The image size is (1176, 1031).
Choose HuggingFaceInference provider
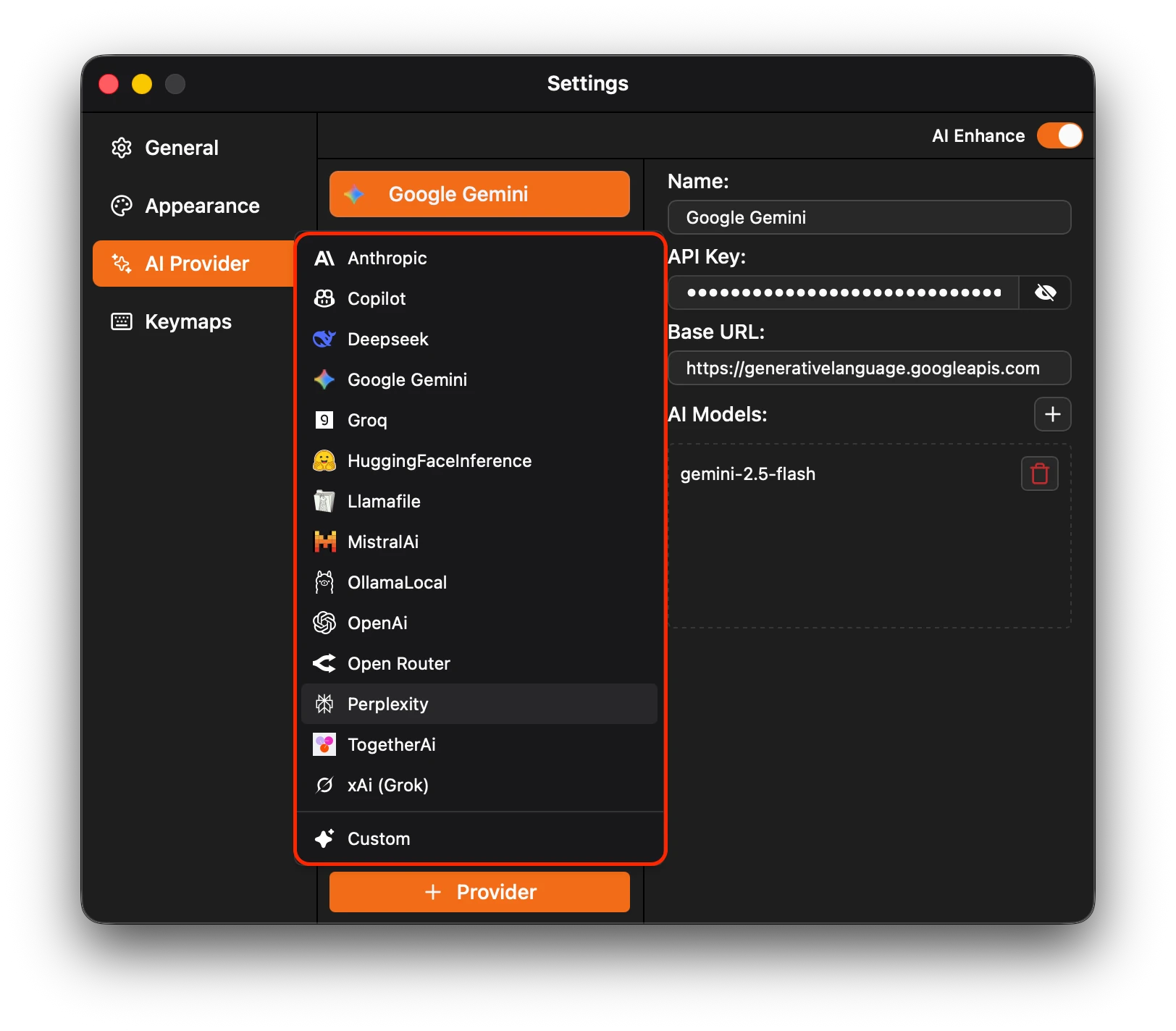[x=479, y=460]
